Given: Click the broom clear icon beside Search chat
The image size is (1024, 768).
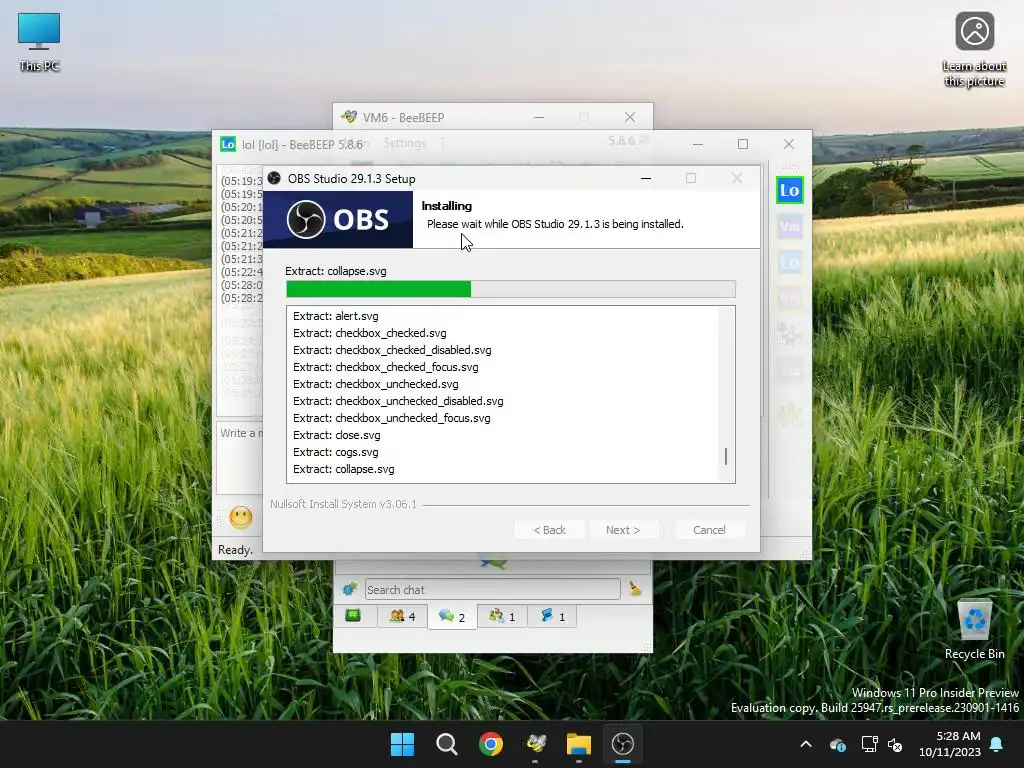Looking at the screenshot, I should coord(635,588).
